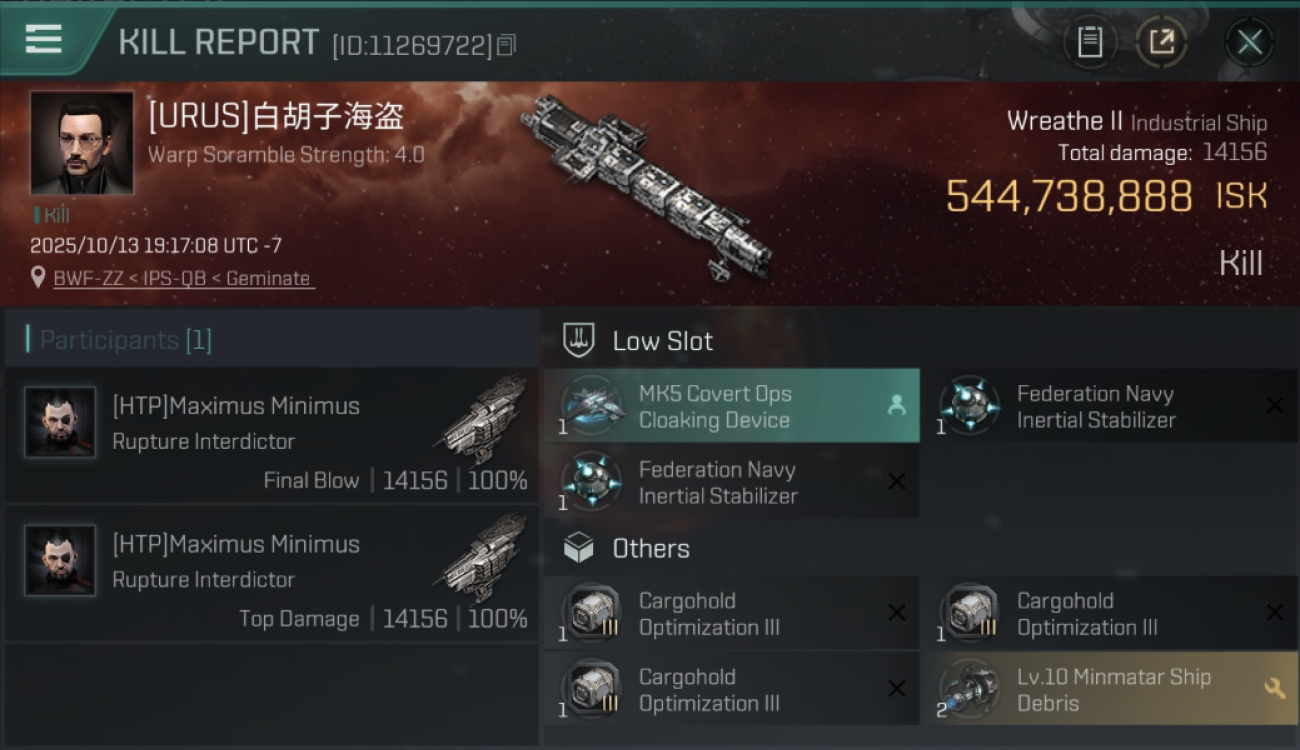Open Final Blow Maximus Minimus portrait
Viewport: 1300px width, 750px height.
pyautogui.click(x=61, y=423)
